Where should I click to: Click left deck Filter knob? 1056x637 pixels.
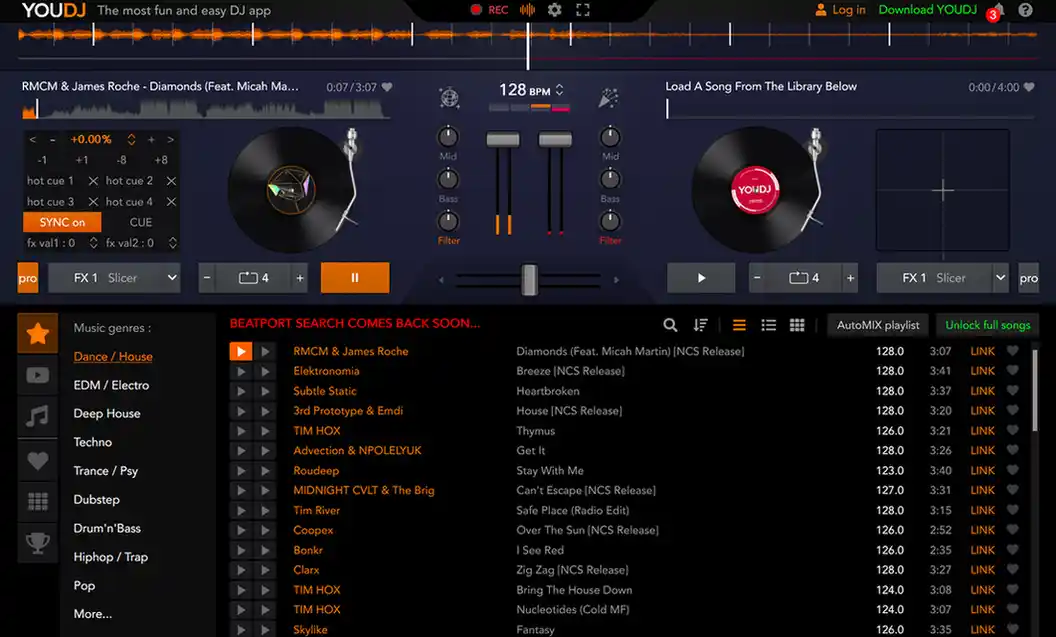[x=449, y=221]
